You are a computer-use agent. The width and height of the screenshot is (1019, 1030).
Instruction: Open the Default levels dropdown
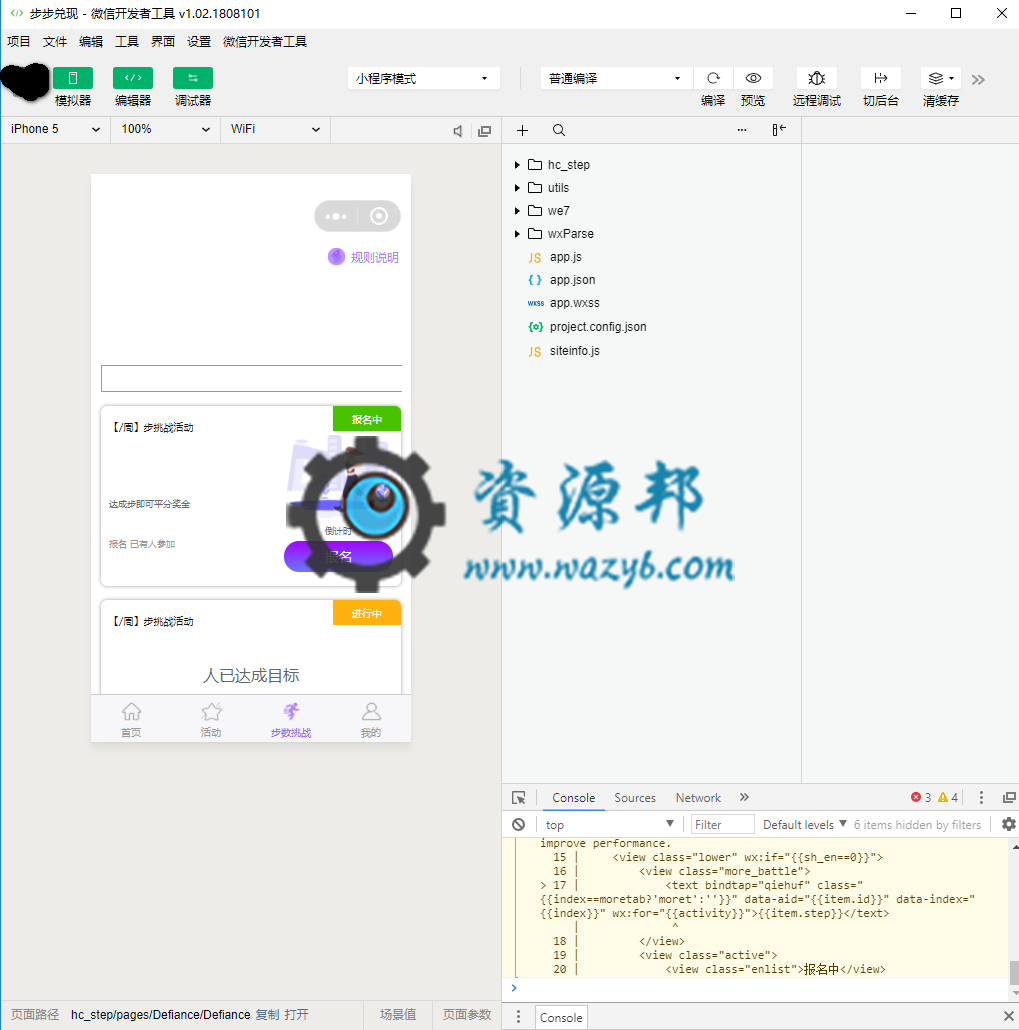pyautogui.click(x=804, y=824)
